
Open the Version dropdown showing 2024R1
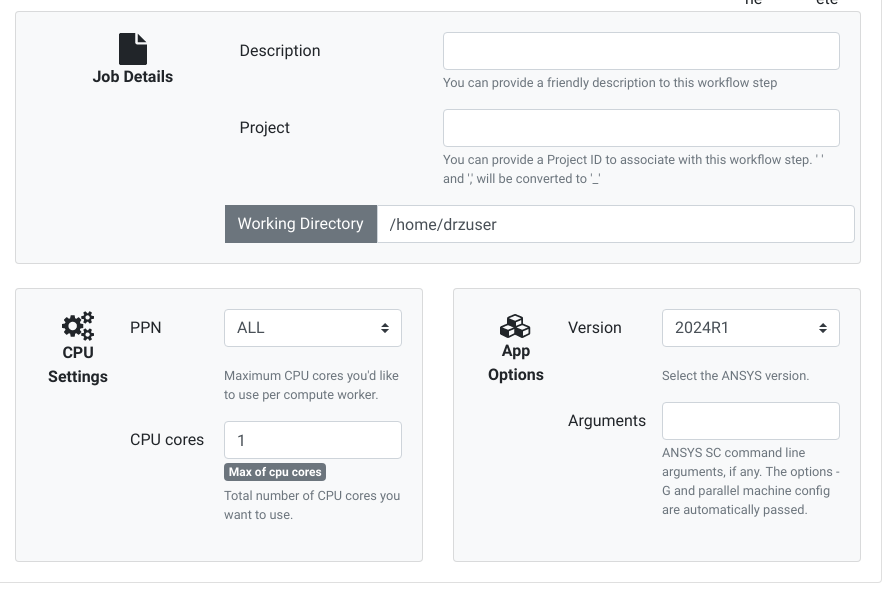751,328
